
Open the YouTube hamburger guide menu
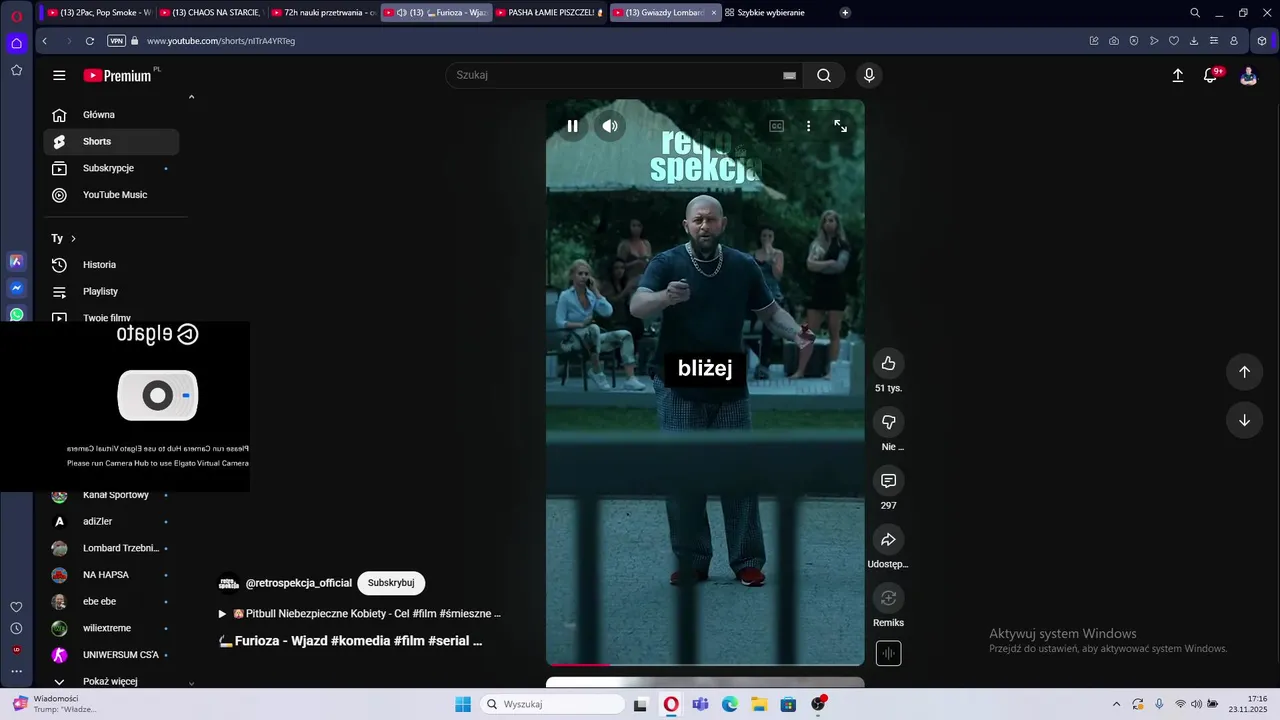click(59, 75)
